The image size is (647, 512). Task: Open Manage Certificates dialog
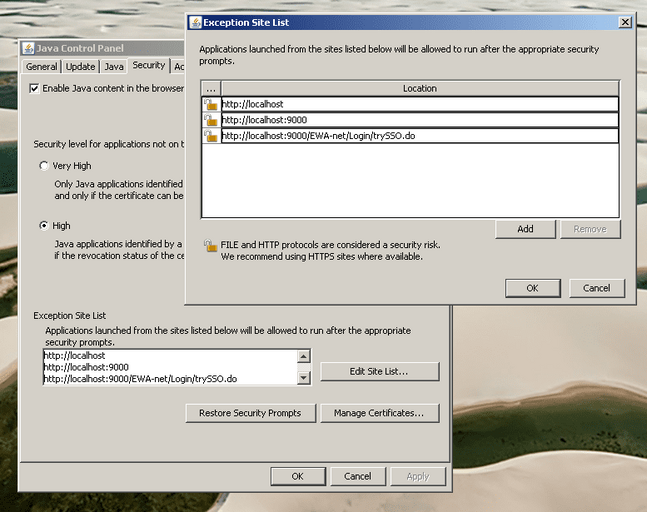tap(379, 413)
